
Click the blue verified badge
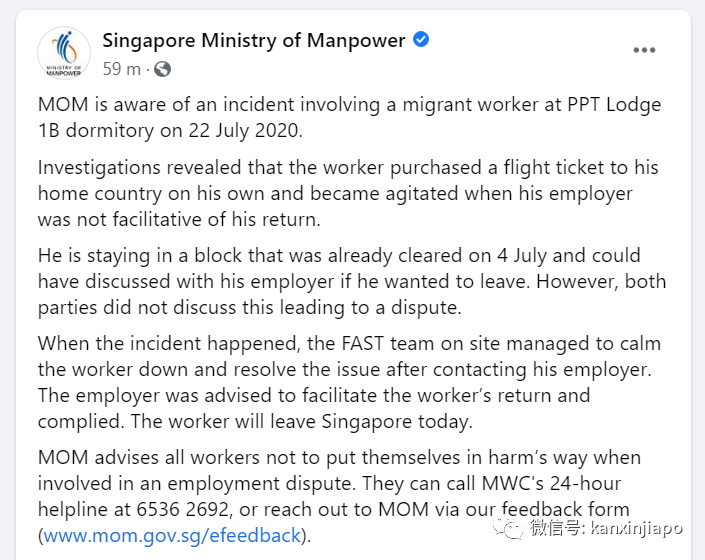coord(422,40)
